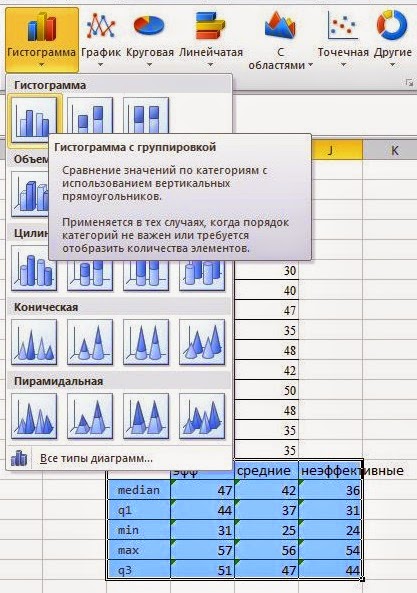The height and width of the screenshot is (593, 417).
Task: Open the Другие charts button
Action: coord(392,40)
